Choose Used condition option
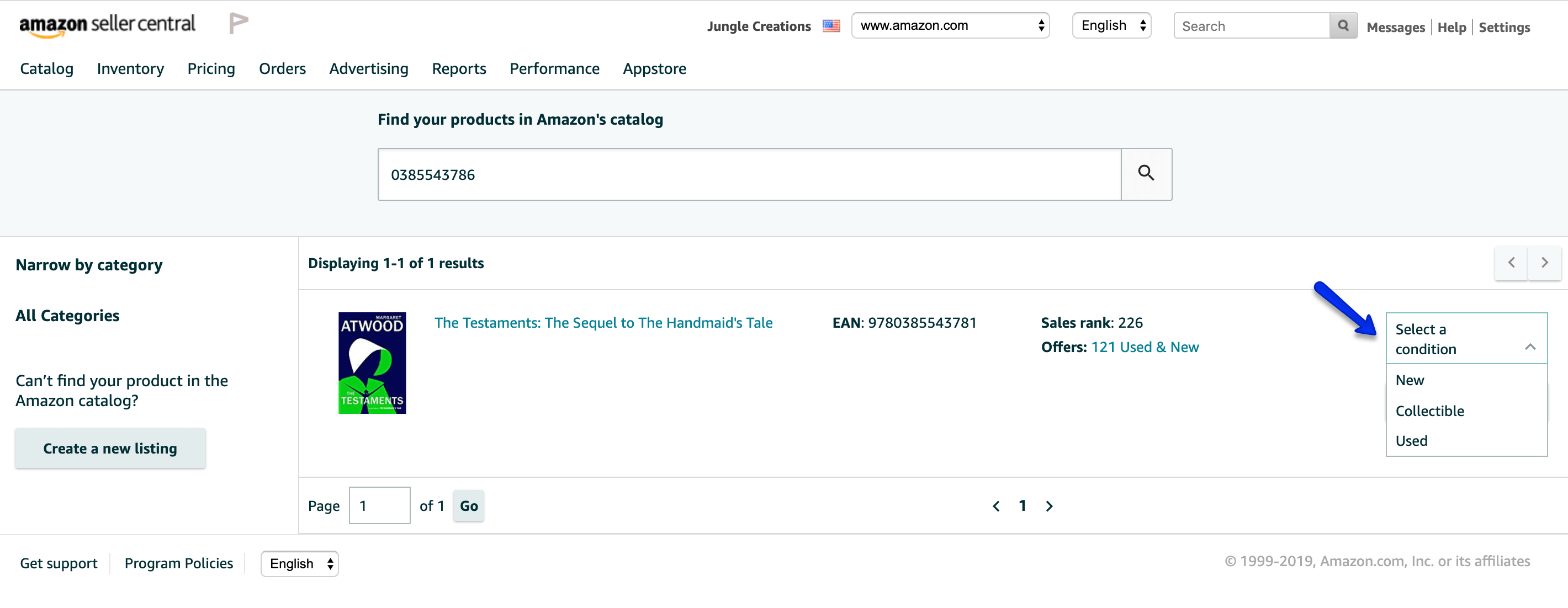Viewport: 1568px width, 608px height. (1466, 441)
